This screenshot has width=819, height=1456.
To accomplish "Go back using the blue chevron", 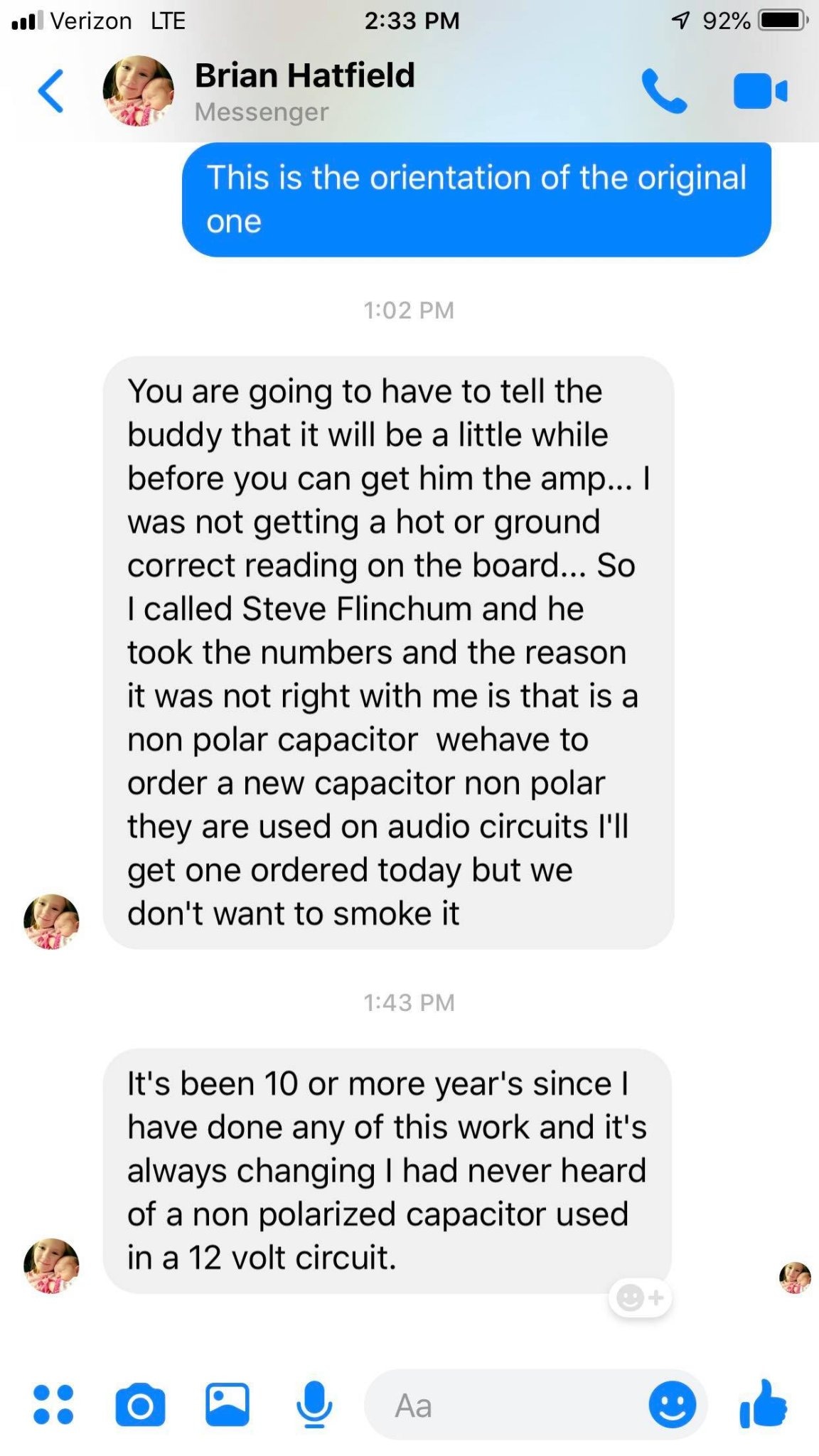I will coord(50,91).
